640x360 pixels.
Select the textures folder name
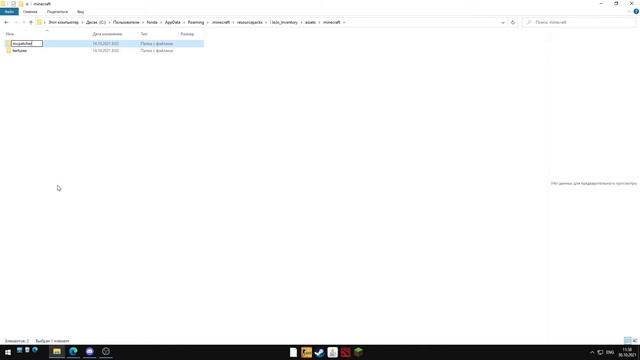[x=20, y=51]
